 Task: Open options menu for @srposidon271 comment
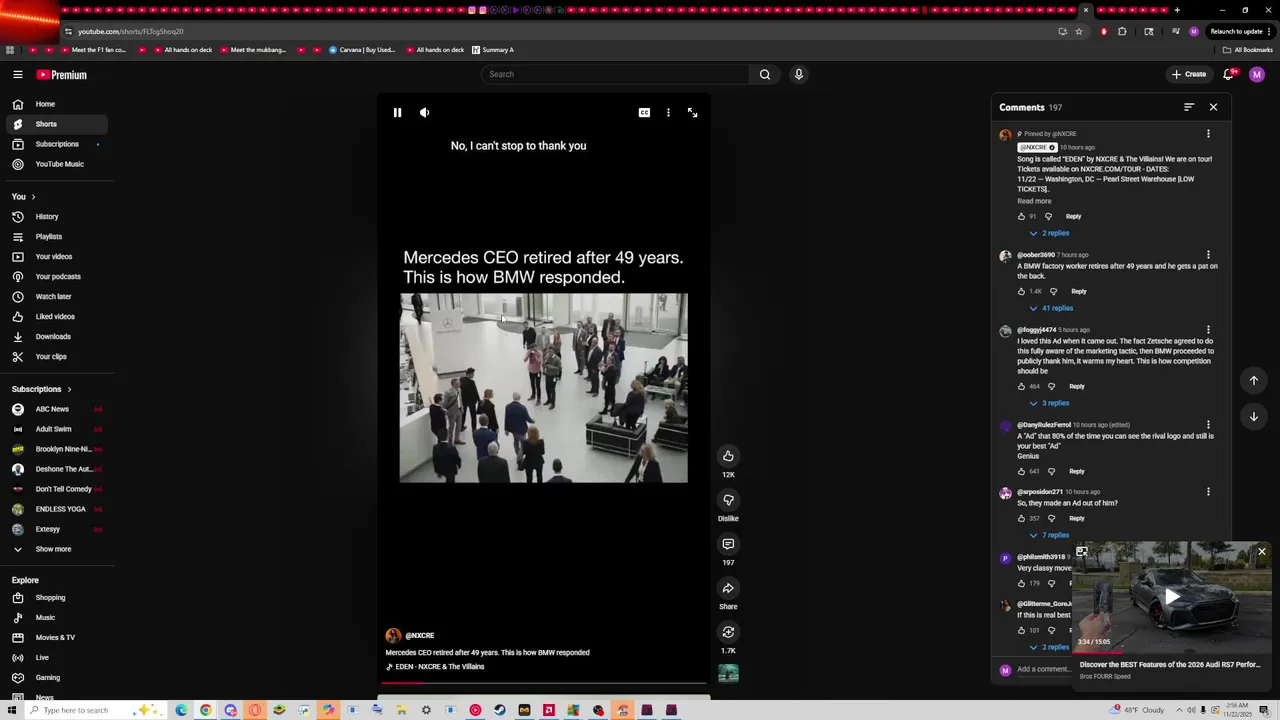[1208, 492]
